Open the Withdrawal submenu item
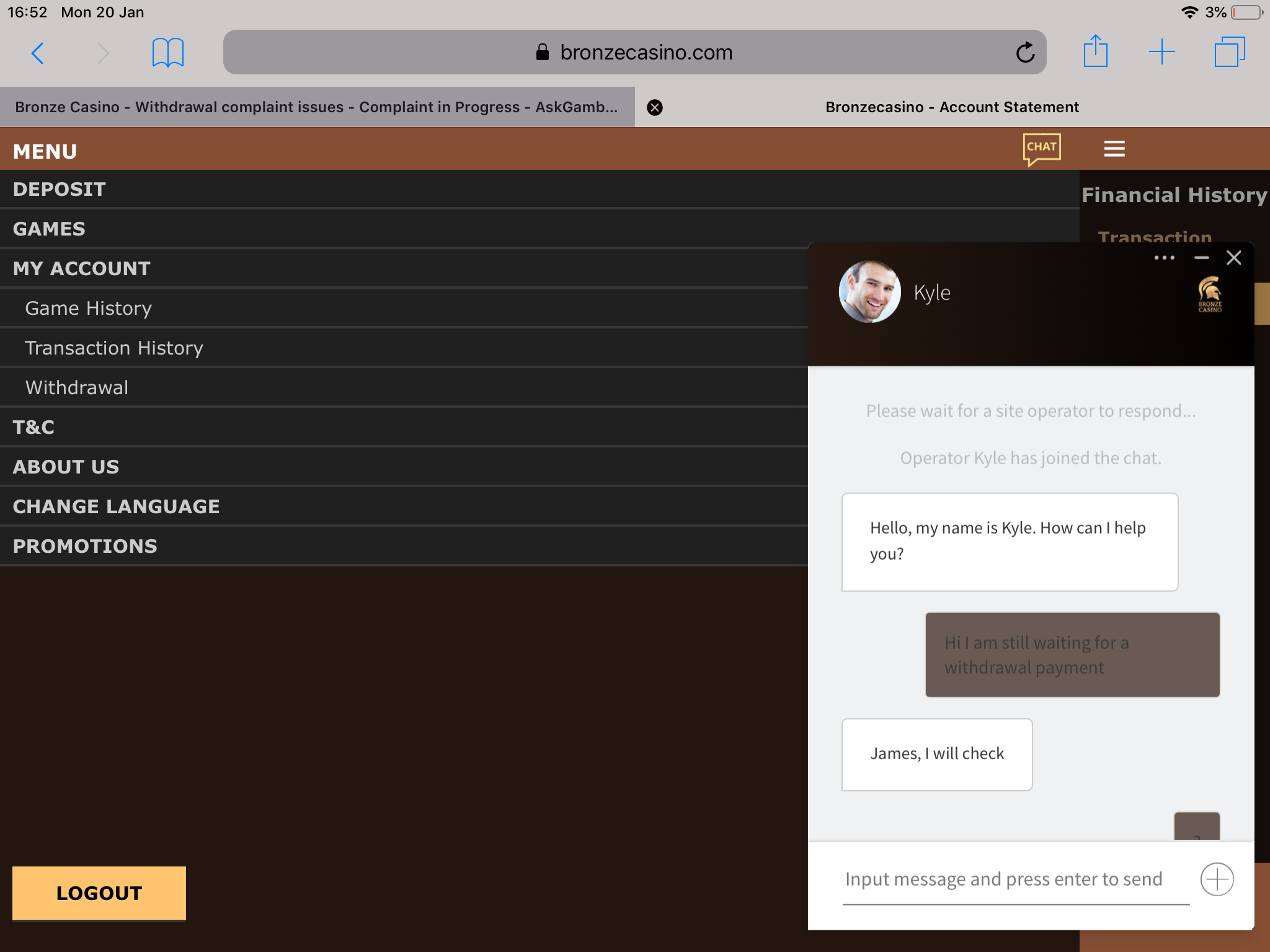The width and height of the screenshot is (1270, 952). (x=404, y=387)
